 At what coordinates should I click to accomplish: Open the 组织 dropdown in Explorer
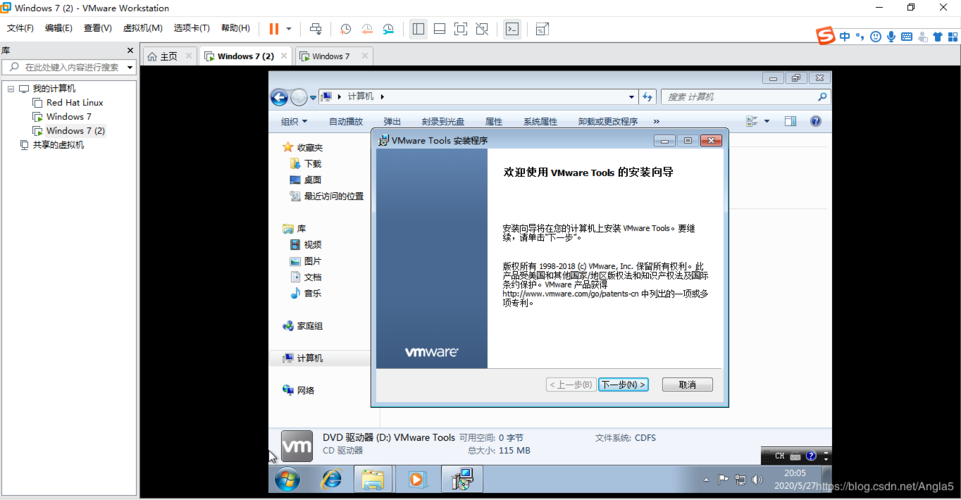294,121
